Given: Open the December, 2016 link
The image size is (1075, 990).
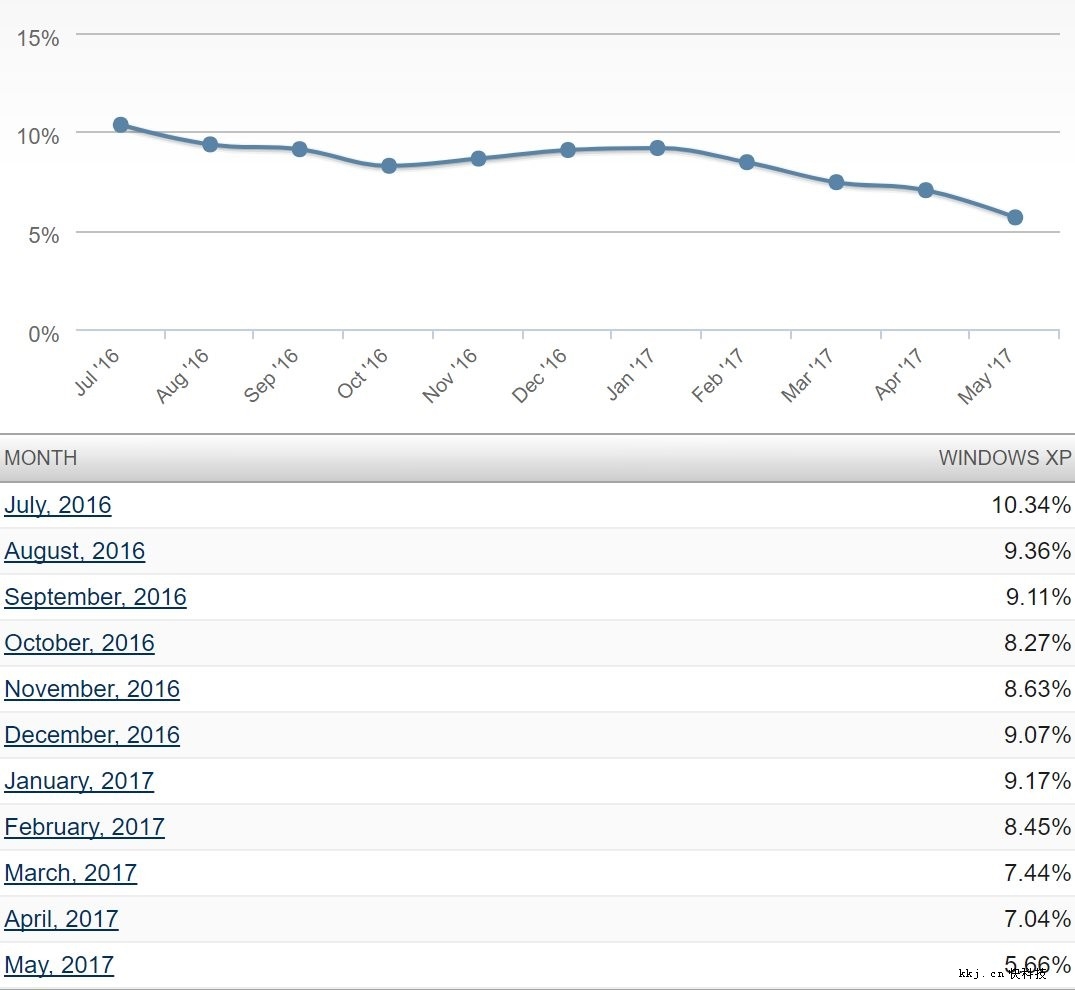Looking at the screenshot, I should pos(92,735).
